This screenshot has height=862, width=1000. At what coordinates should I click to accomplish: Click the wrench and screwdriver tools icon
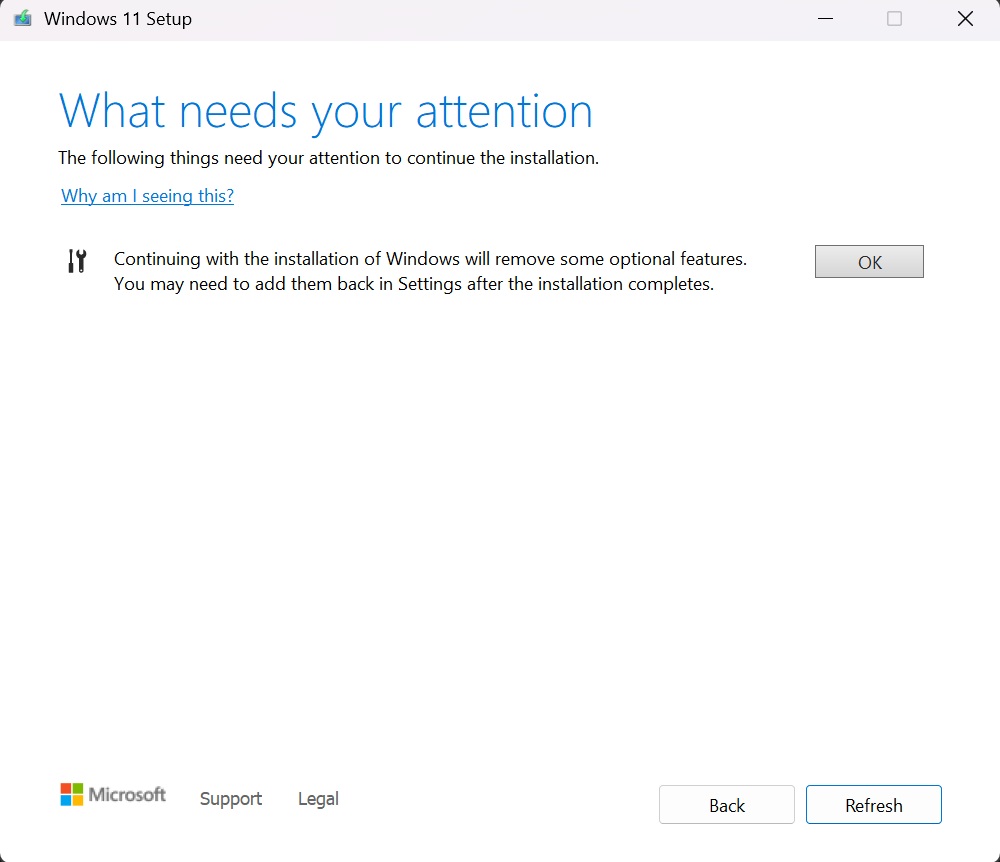pos(77,261)
